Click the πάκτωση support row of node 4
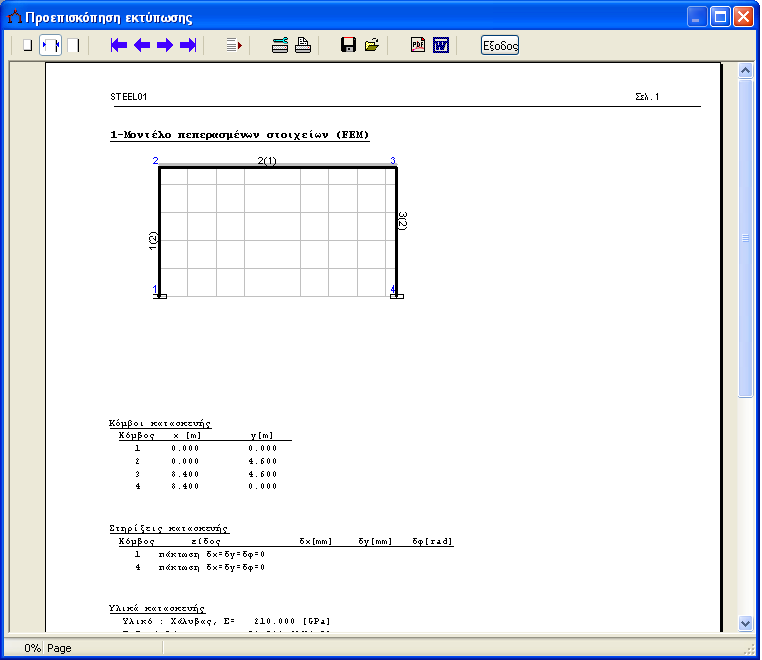 [200, 567]
